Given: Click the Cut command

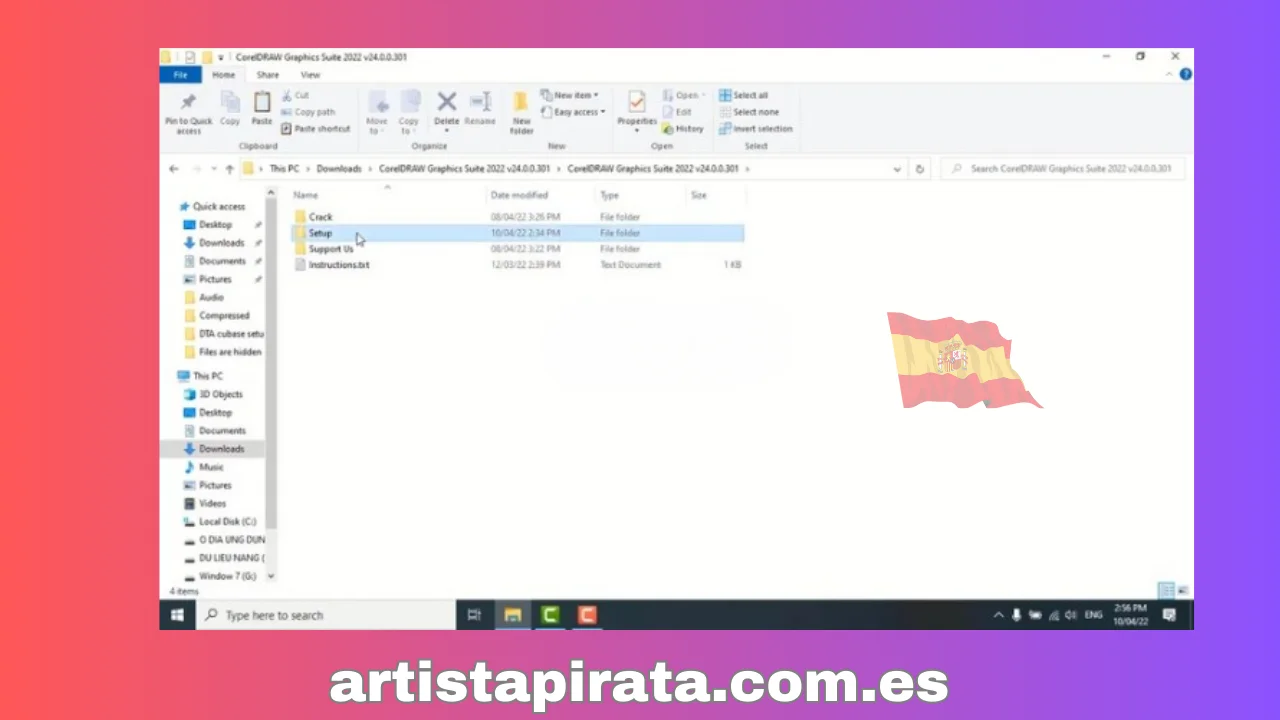Looking at the screenshot, I should [296, 95].
